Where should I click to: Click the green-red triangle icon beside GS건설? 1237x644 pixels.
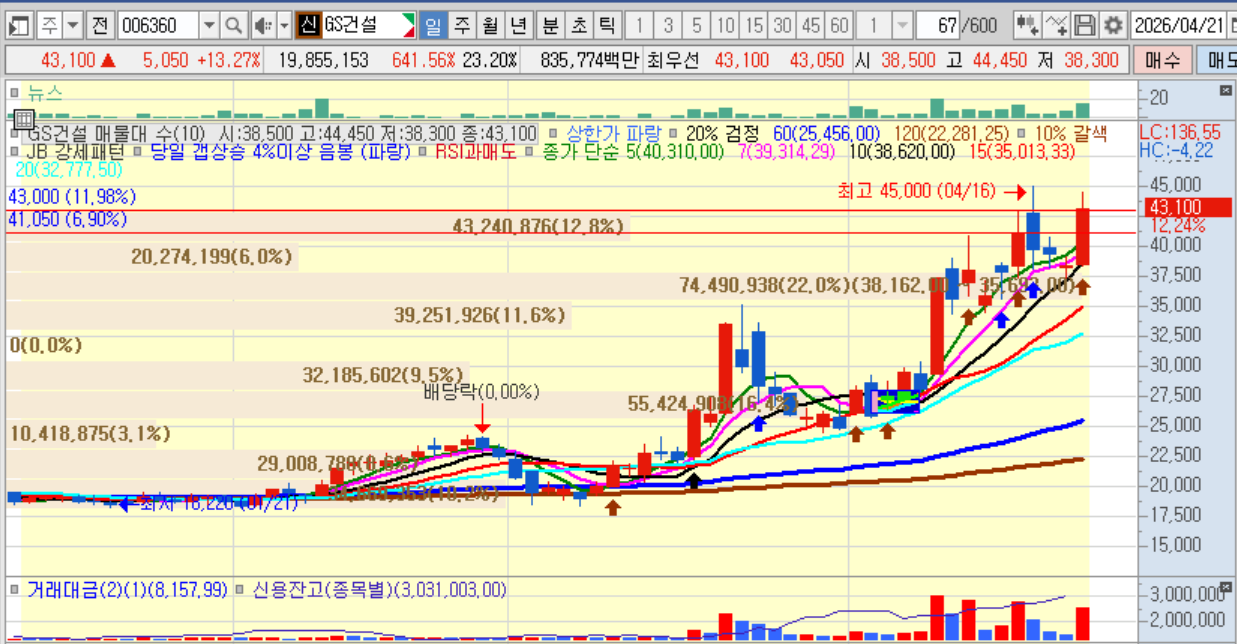coord(407,24)
